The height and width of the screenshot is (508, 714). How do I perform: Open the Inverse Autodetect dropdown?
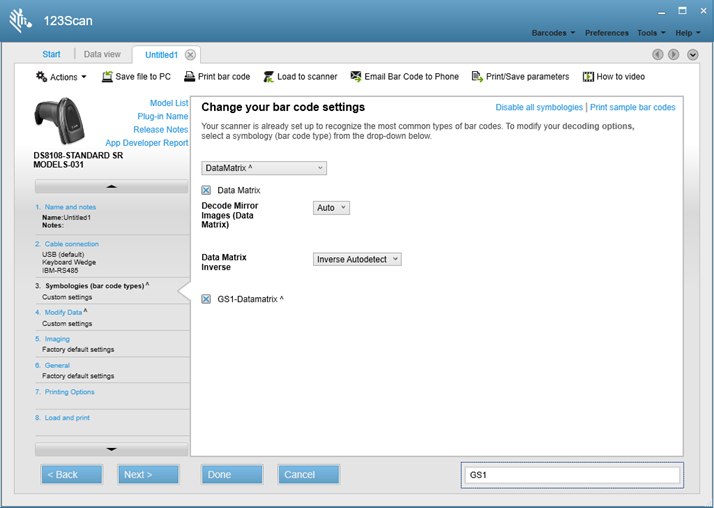tap(357, 259)
